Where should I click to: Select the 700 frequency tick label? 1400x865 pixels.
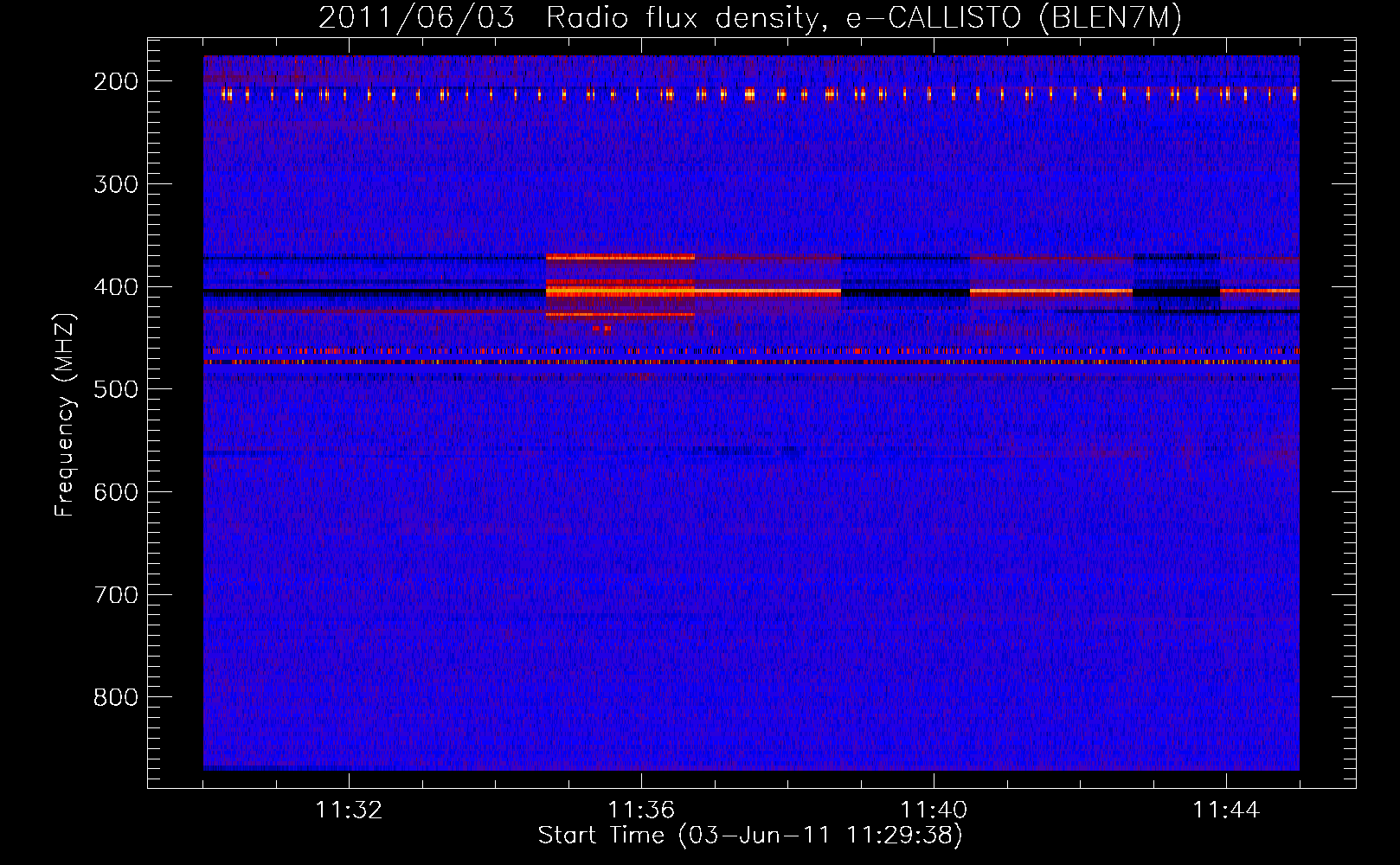click(116, 595)
